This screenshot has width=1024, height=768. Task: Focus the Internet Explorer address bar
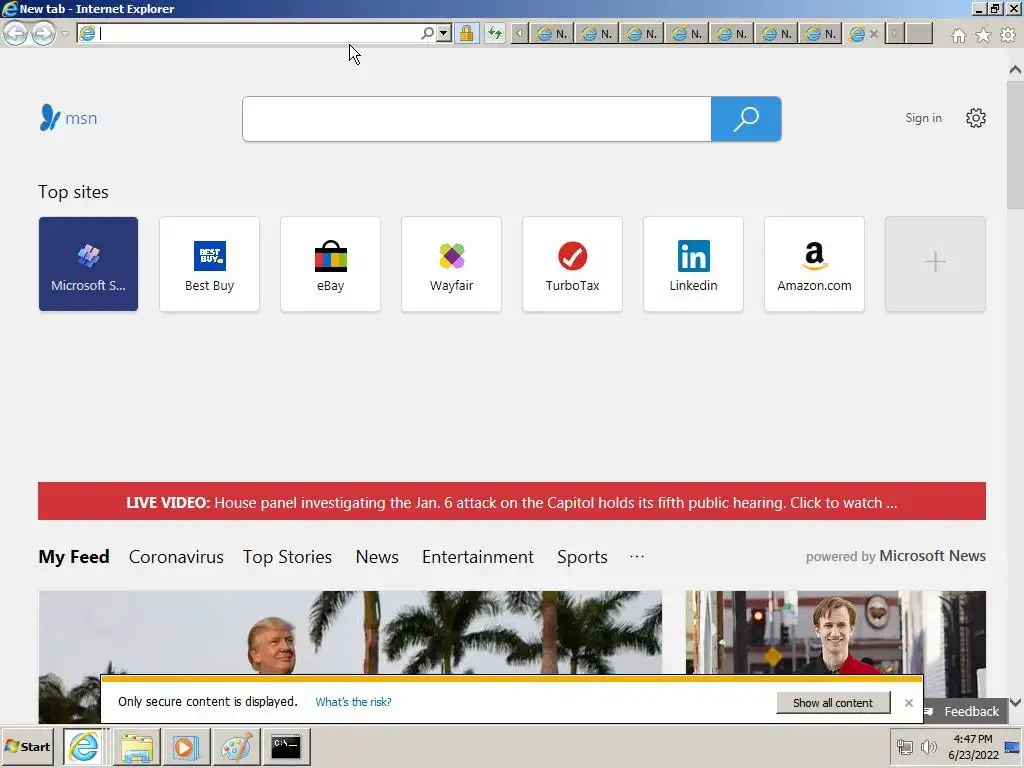(x=258, y=33)
